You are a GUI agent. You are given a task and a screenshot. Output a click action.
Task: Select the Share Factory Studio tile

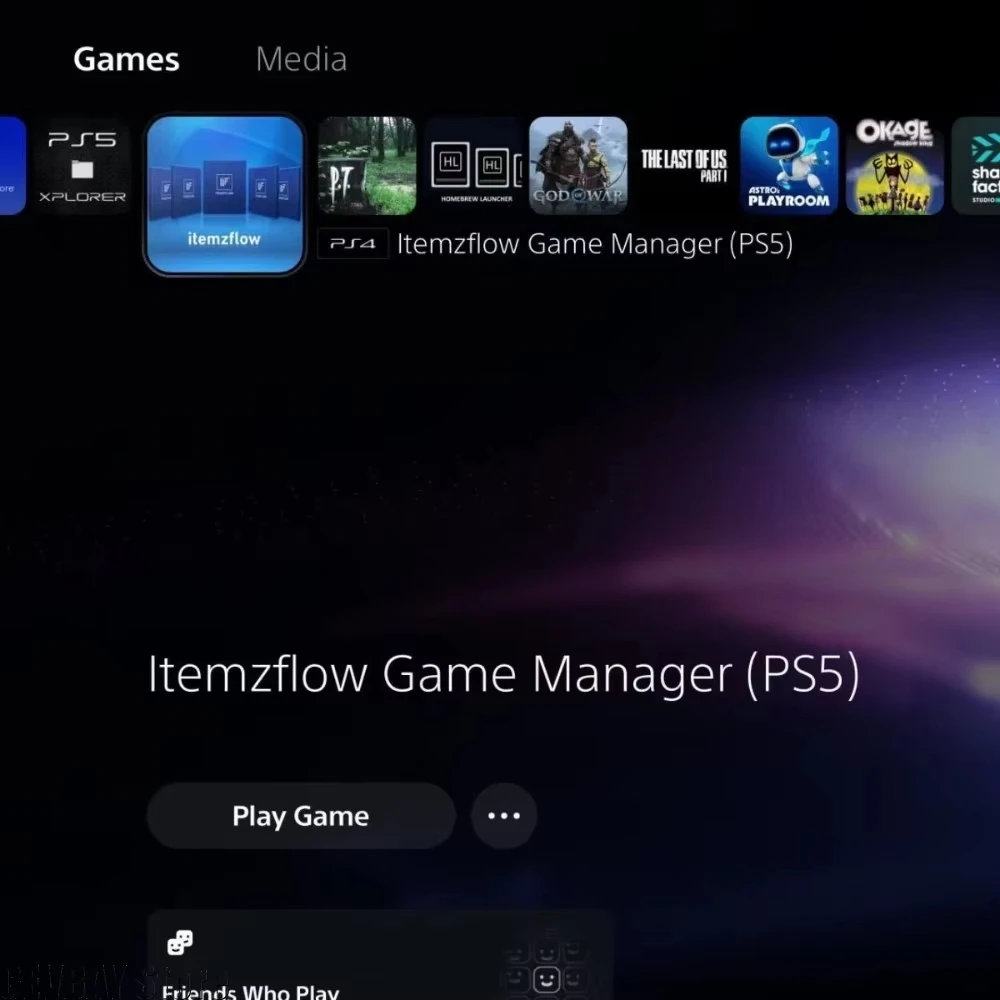click(976, 165)
